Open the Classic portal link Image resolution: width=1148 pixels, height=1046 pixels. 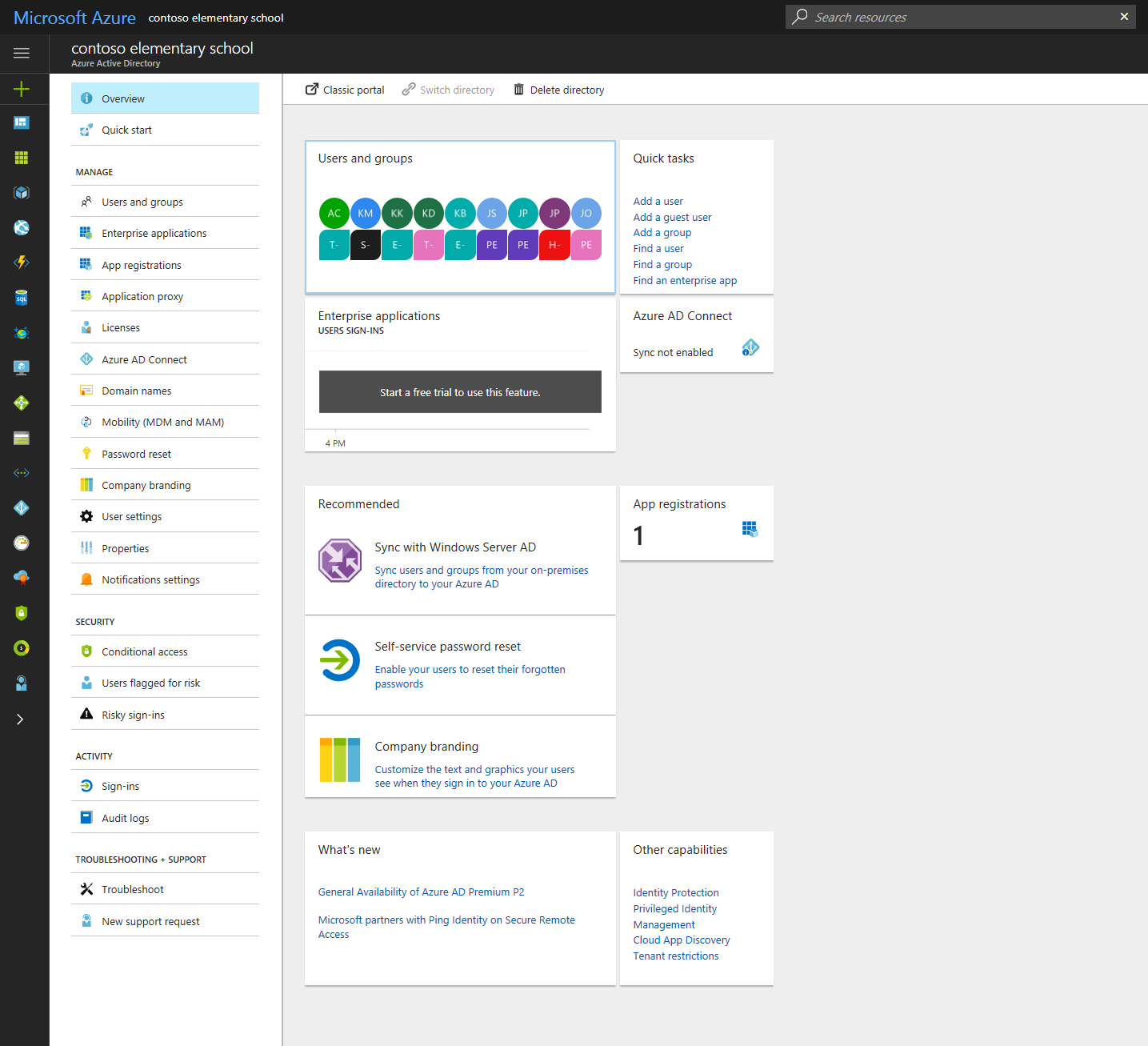345,90
